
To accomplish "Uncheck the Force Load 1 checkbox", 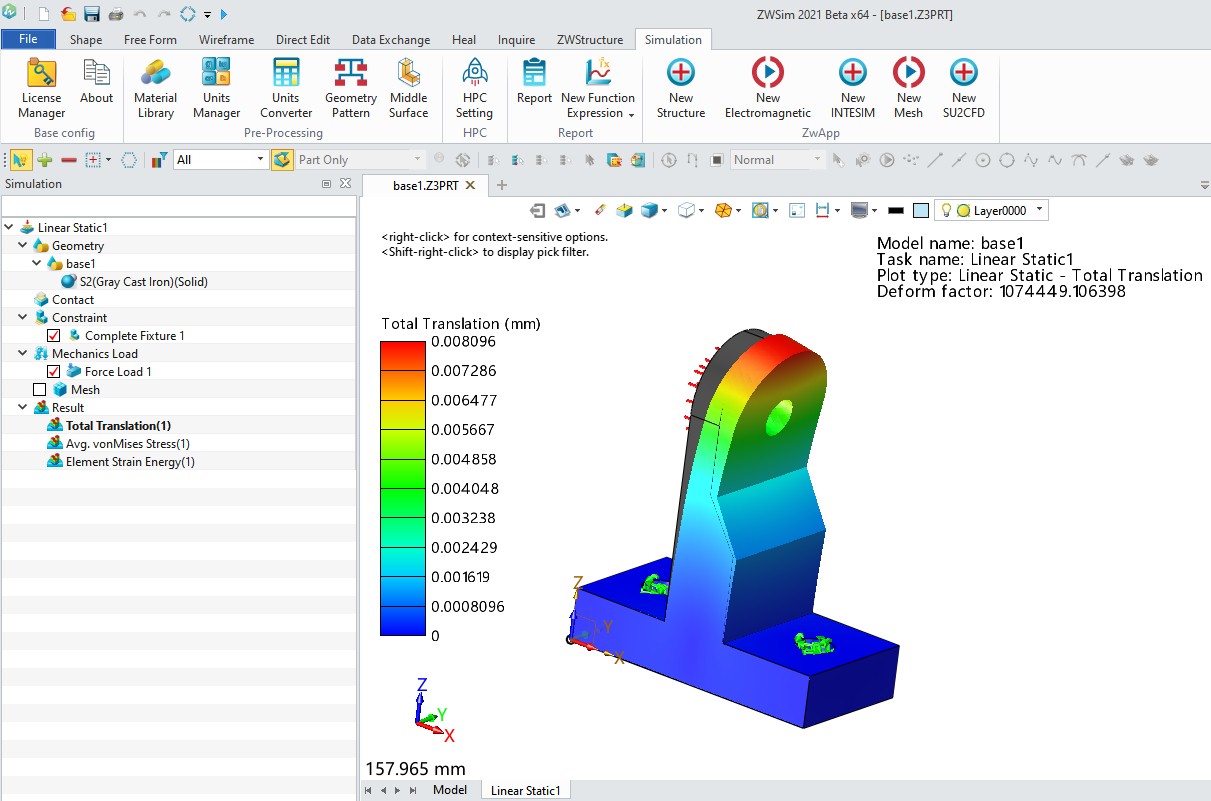I will [54, 372].
